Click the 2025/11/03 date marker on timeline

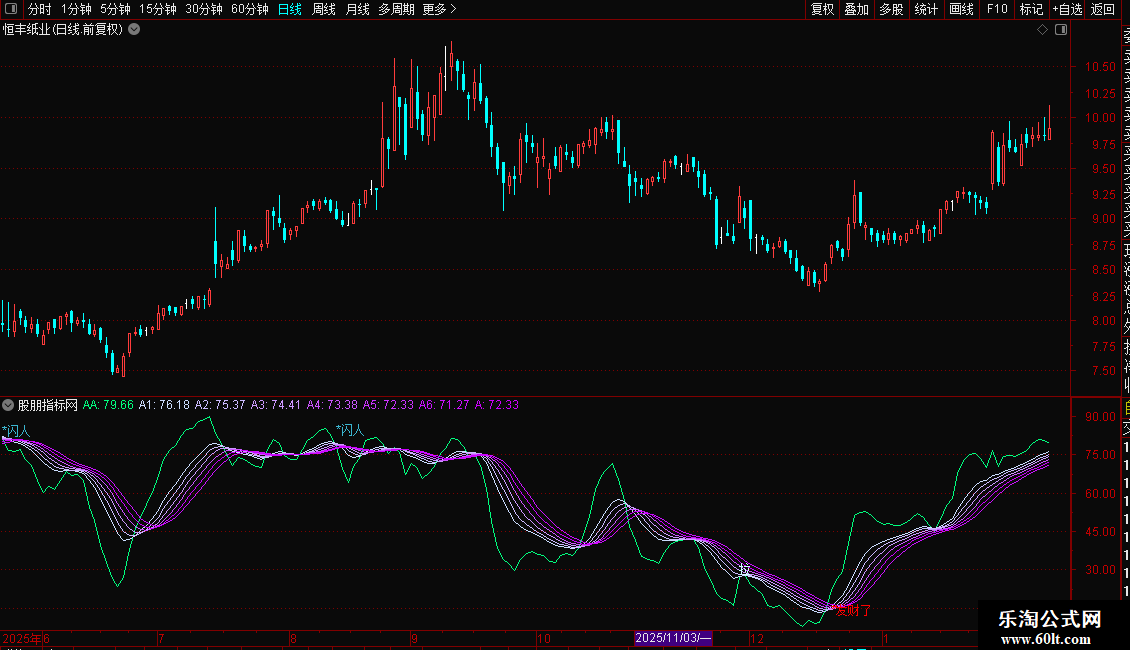tap(674, 638)
